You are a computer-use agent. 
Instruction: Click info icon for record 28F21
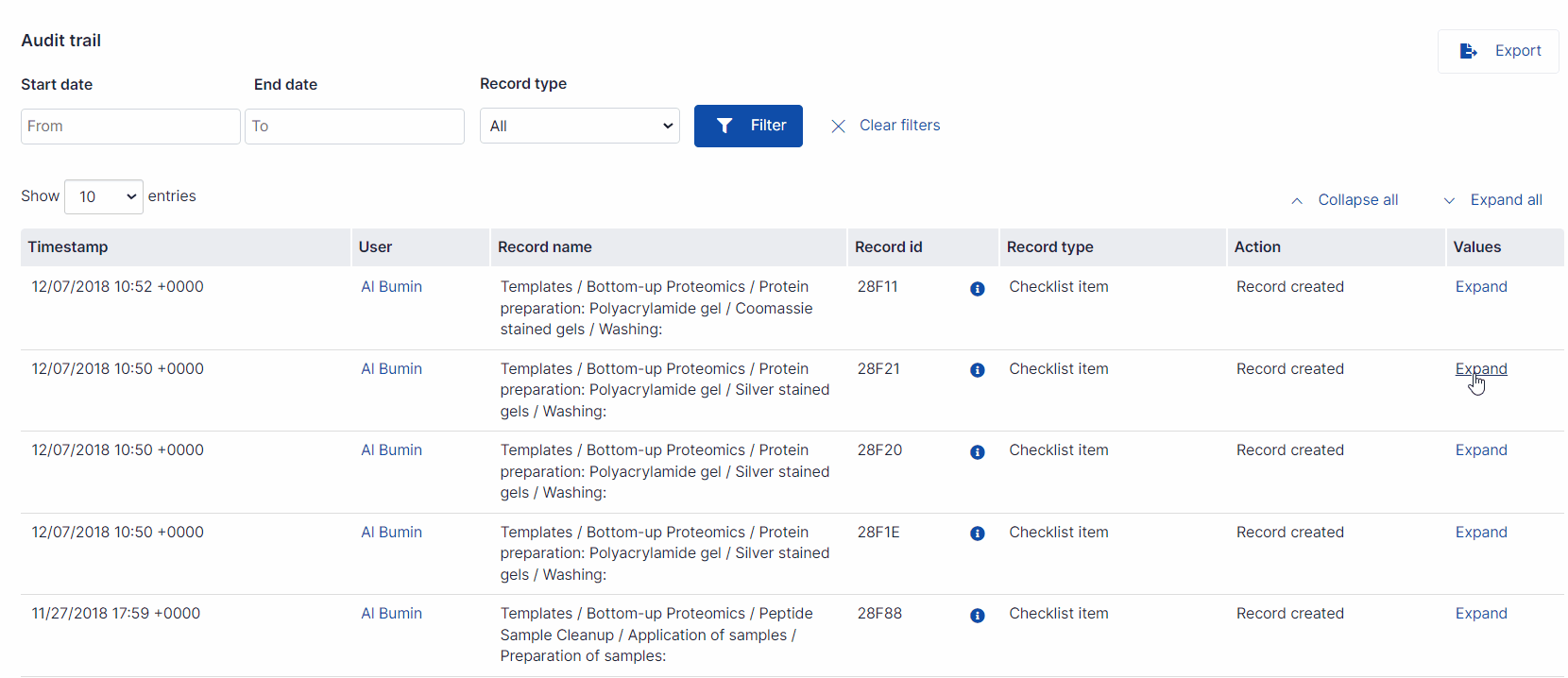[x=978, y=370]
